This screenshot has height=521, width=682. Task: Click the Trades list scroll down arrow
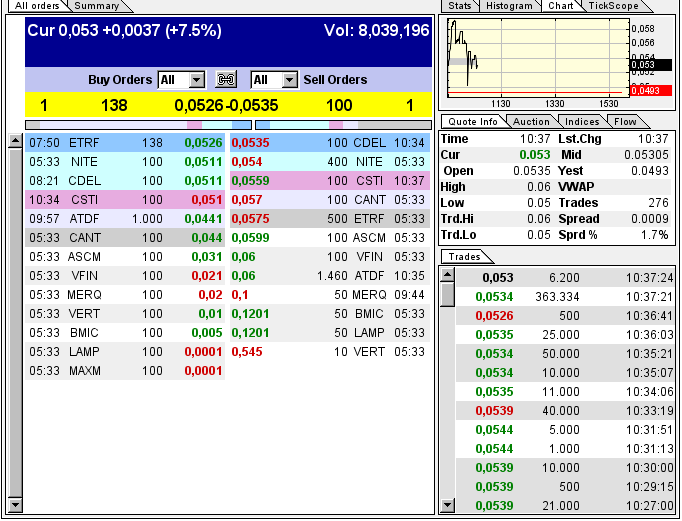(x=447, y=505)
